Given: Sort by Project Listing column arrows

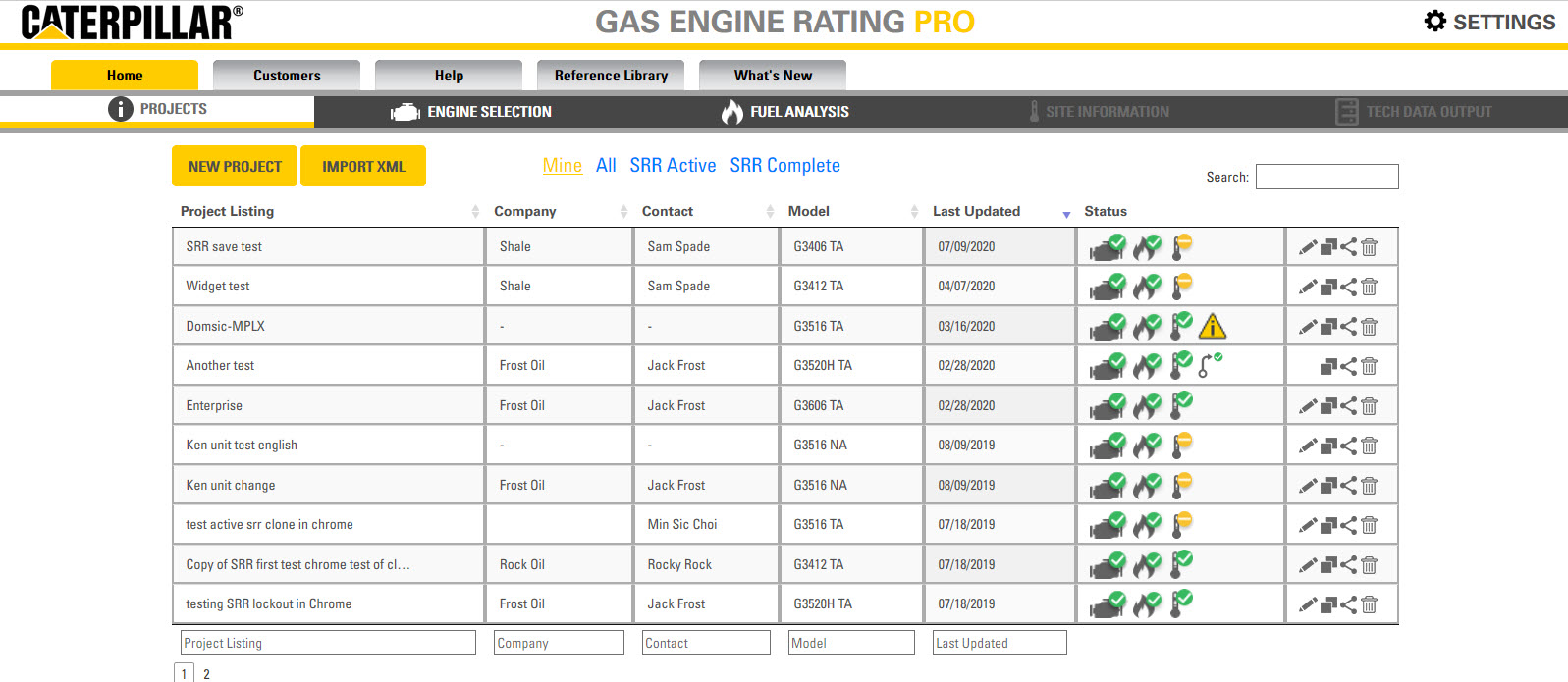Looking at the screenshot, I should click(x=475, y=212).
